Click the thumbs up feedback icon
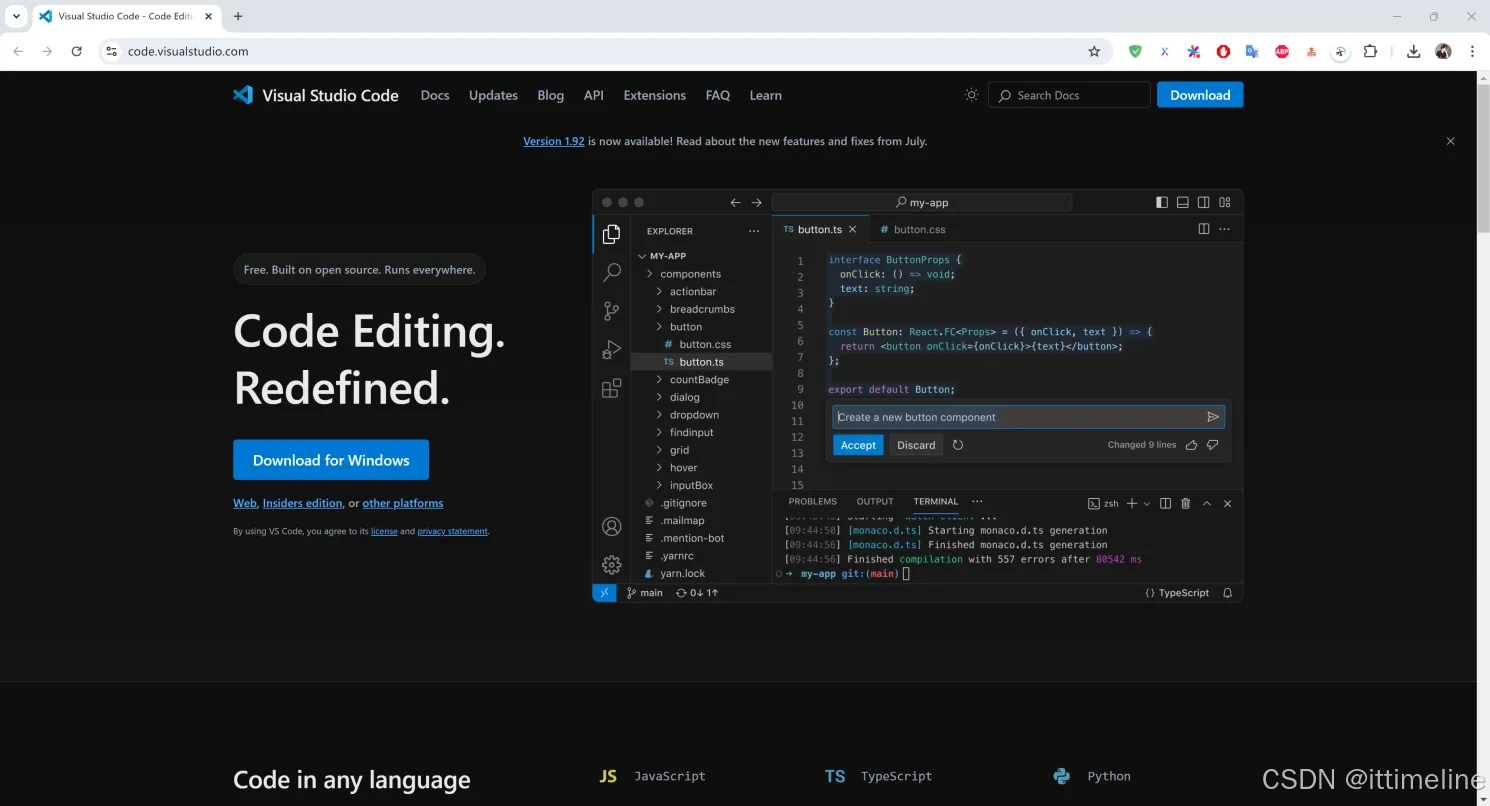This screenshot has width=1490, height=806. (x=1191, y=445)
